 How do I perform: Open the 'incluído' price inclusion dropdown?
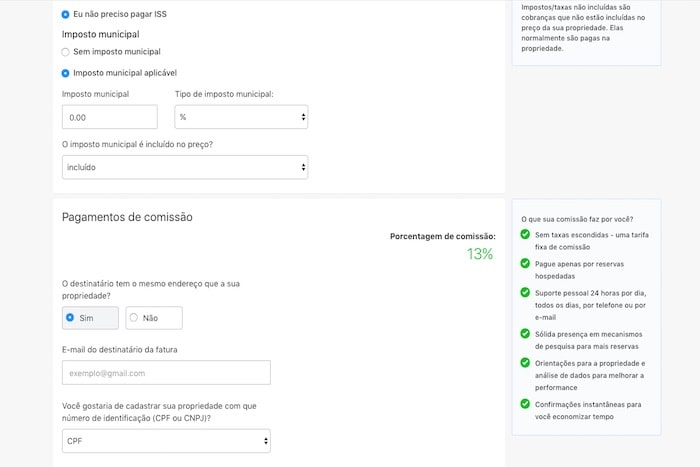point(185,167)
